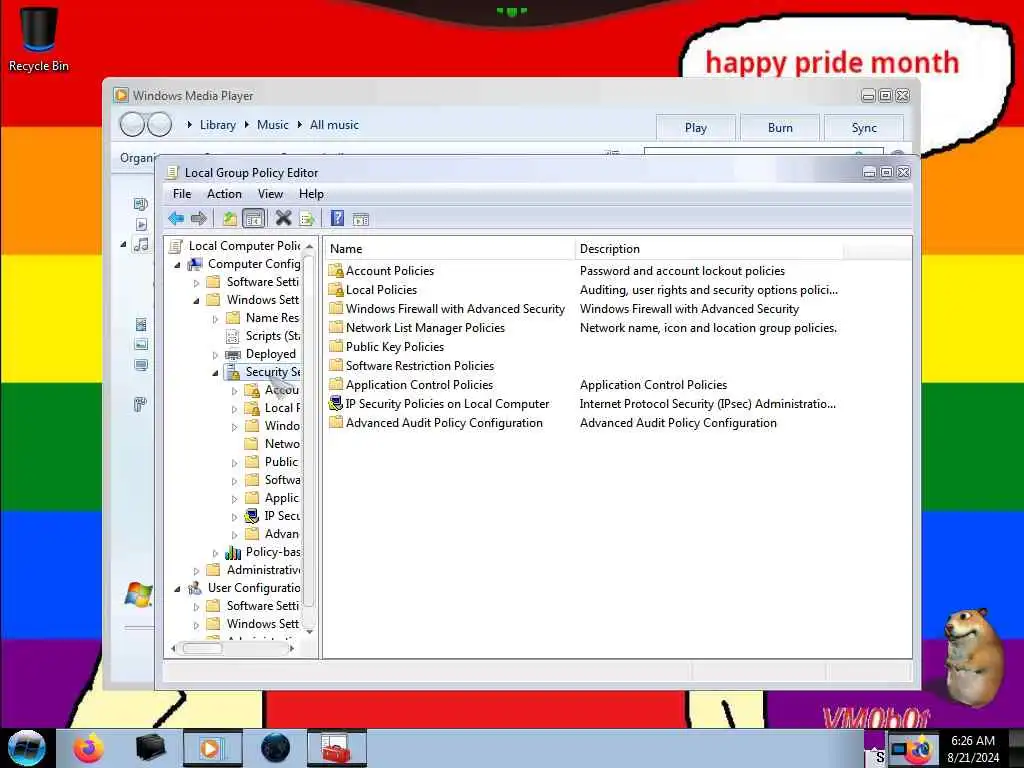
Task: Go up one level using toolbar icon
Action: coord(229,218)
